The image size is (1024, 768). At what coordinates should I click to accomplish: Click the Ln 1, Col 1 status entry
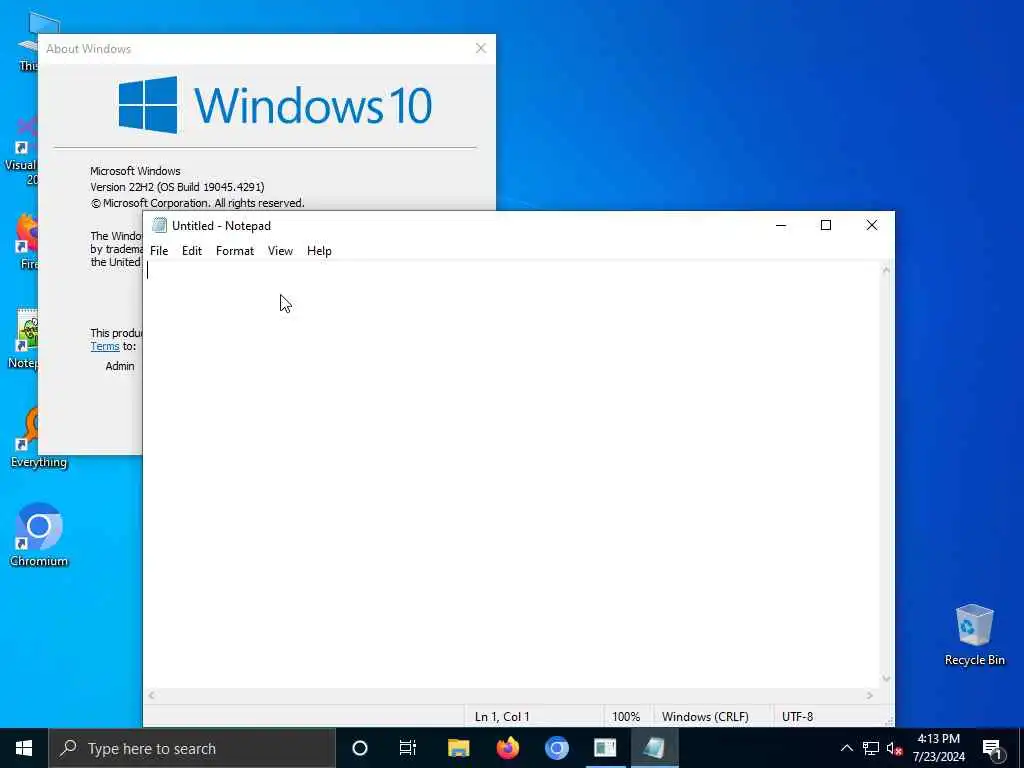[502, 716]
